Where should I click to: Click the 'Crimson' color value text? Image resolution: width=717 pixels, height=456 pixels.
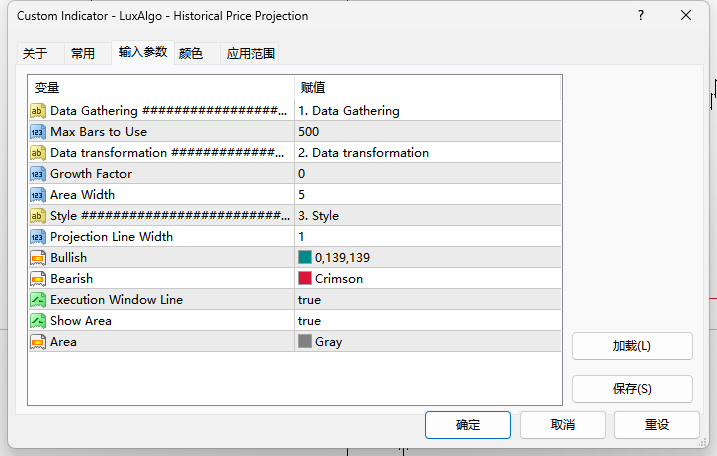pyautogui.click(x=339, y=279)
